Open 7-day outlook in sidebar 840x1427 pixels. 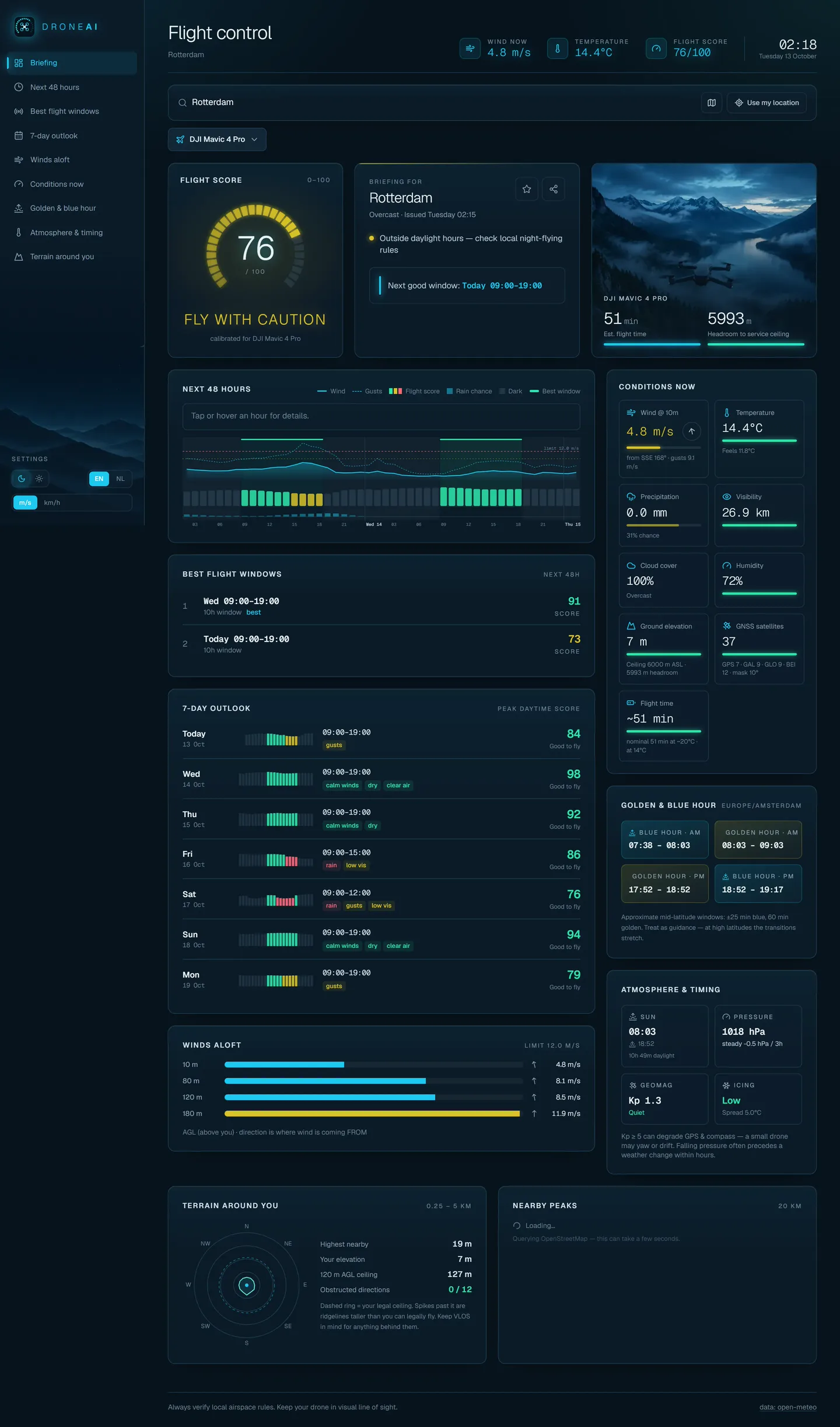tap(72, 135)
